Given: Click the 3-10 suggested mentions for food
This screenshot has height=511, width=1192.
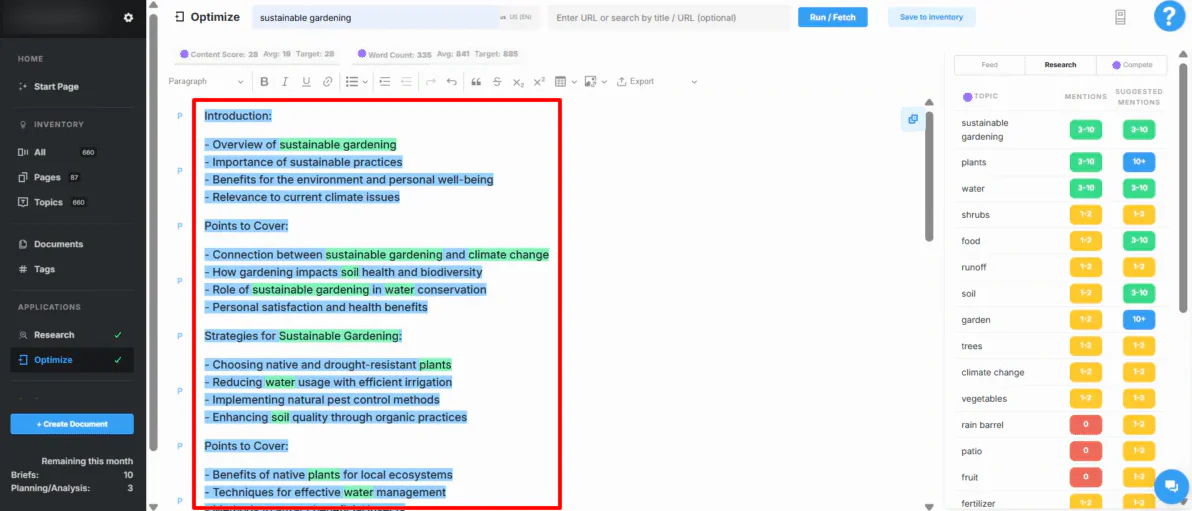Looking at the screenshot, I should point(1139,241).
